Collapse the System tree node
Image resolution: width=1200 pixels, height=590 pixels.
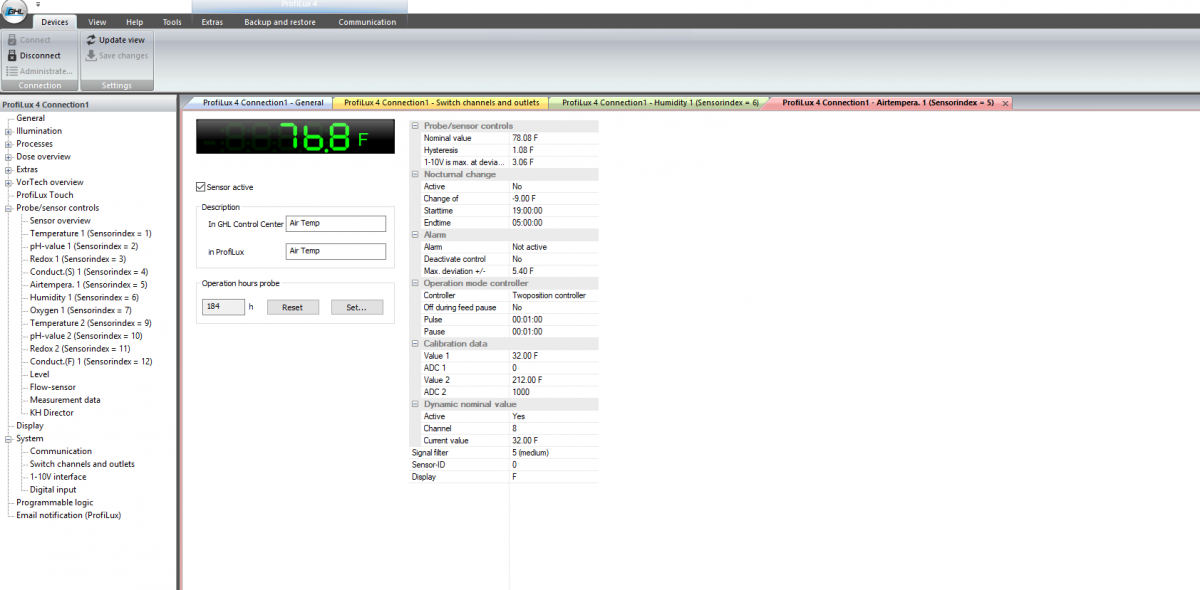coord(8,438)
